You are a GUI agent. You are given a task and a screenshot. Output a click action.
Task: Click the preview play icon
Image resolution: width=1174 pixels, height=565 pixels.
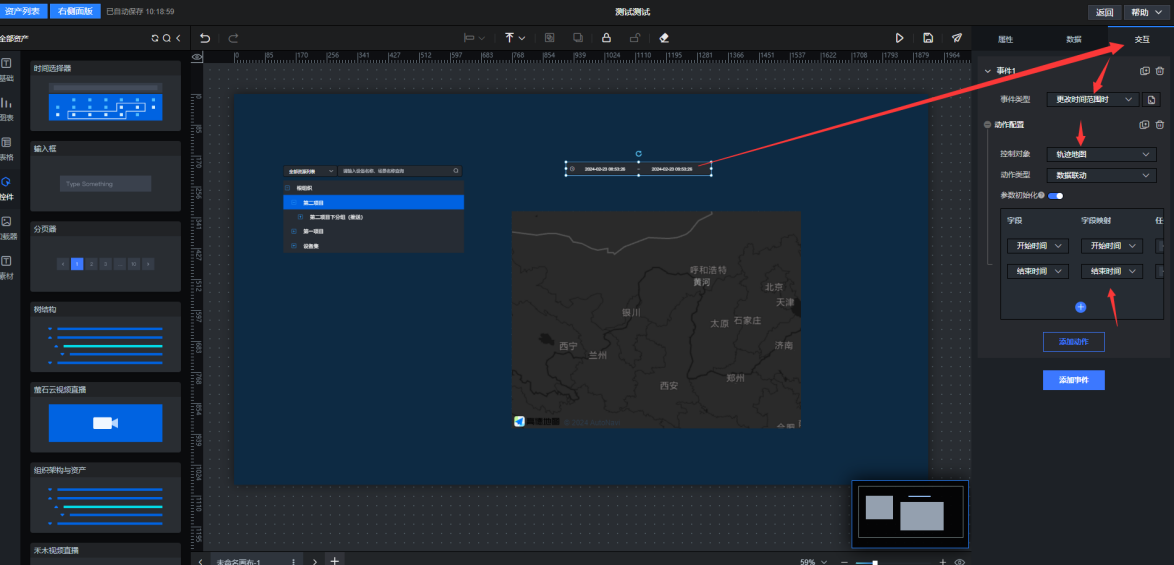click(899, 38)
